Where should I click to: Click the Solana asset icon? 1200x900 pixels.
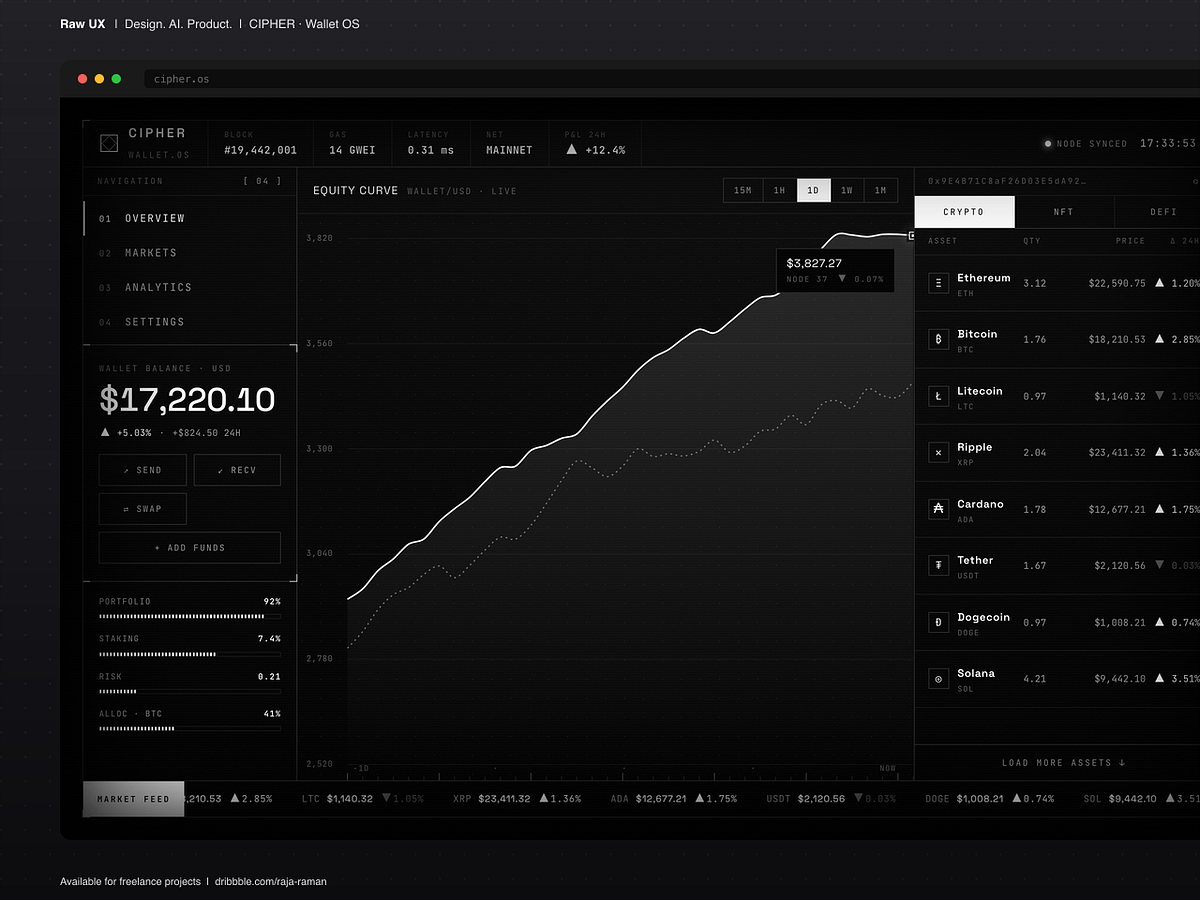[x=938, y=678]
